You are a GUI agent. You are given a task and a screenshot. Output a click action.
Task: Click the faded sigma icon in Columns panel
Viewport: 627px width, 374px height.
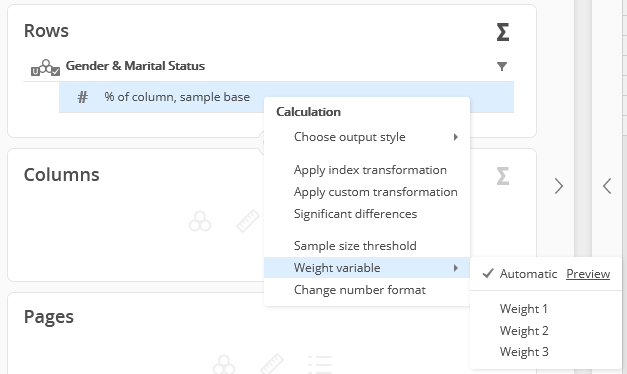point(503,176)
